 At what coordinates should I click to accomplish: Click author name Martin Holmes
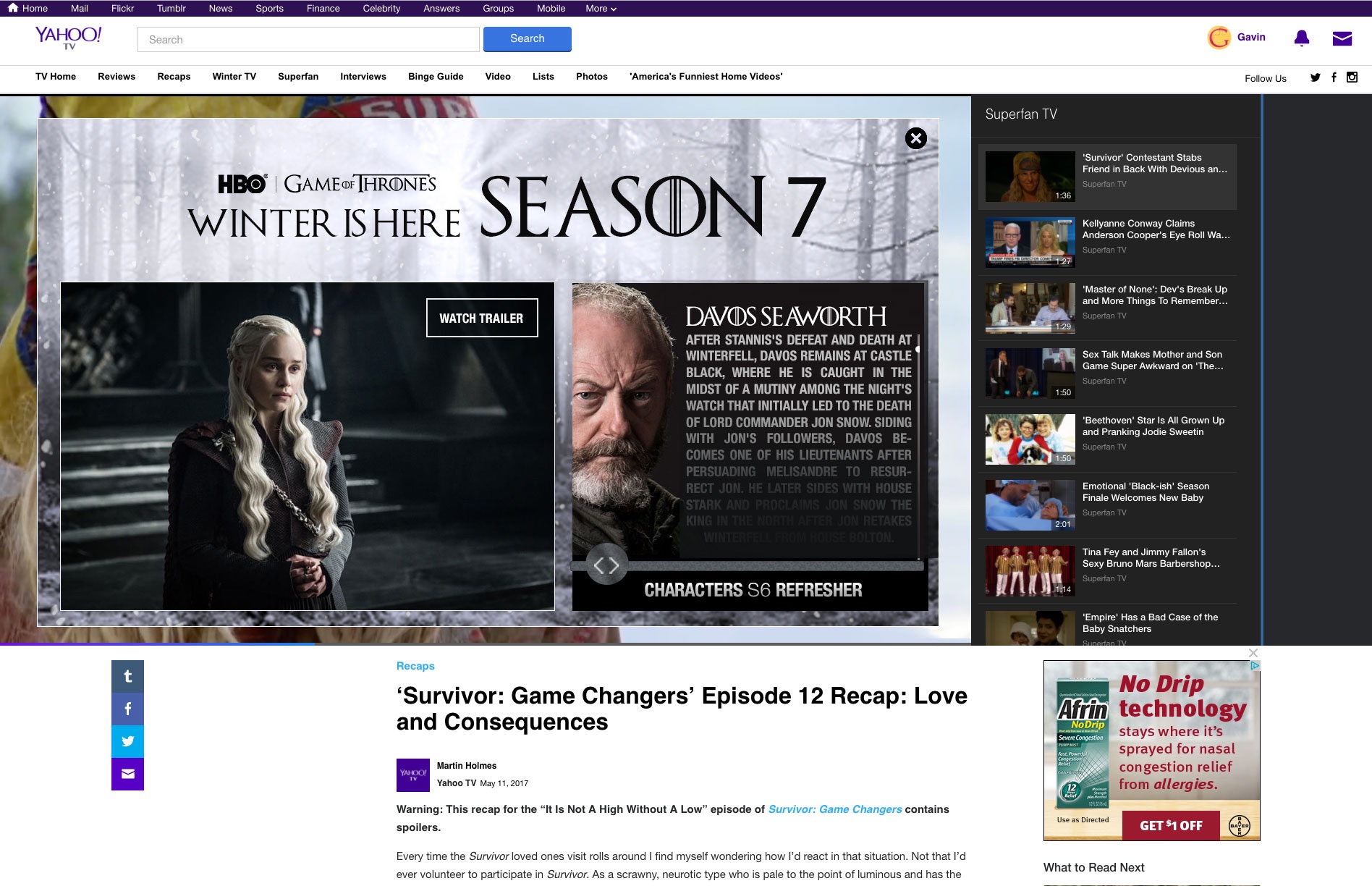pyautogui.click(x=467, y=766)
